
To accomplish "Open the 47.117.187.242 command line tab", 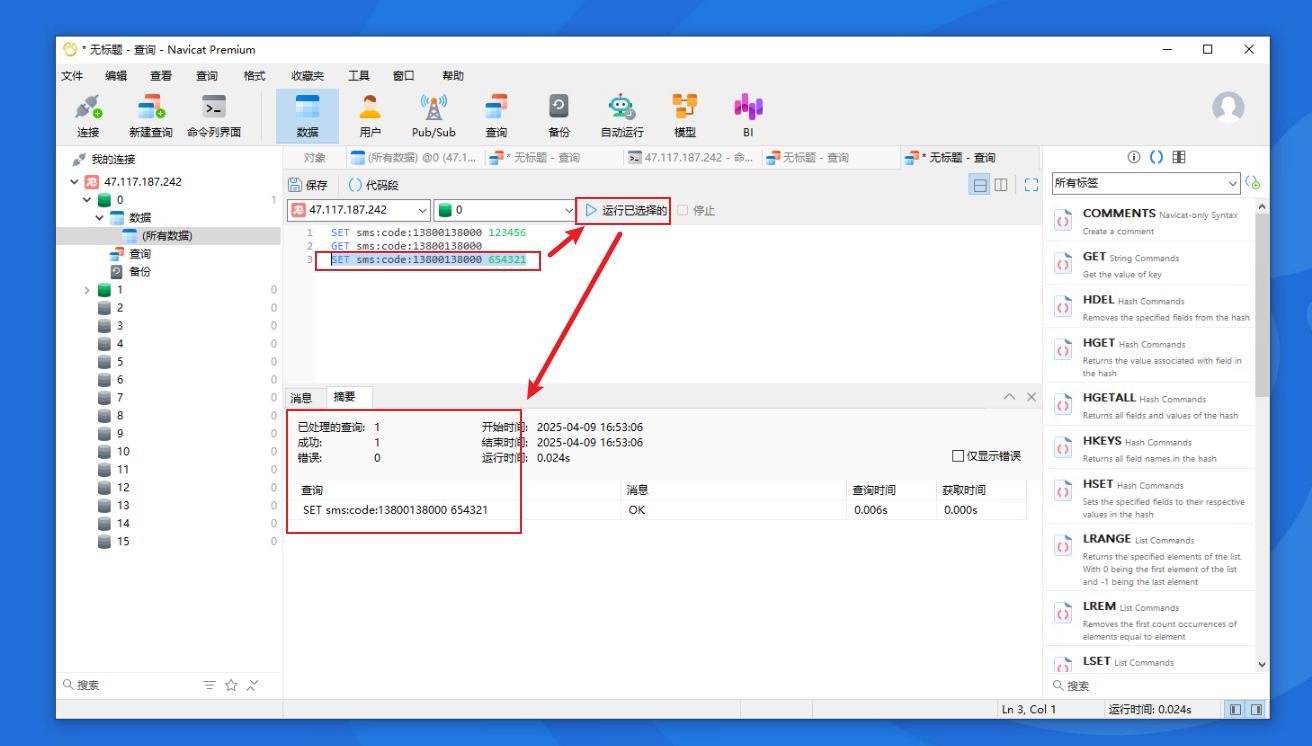I will click(690, 157).
